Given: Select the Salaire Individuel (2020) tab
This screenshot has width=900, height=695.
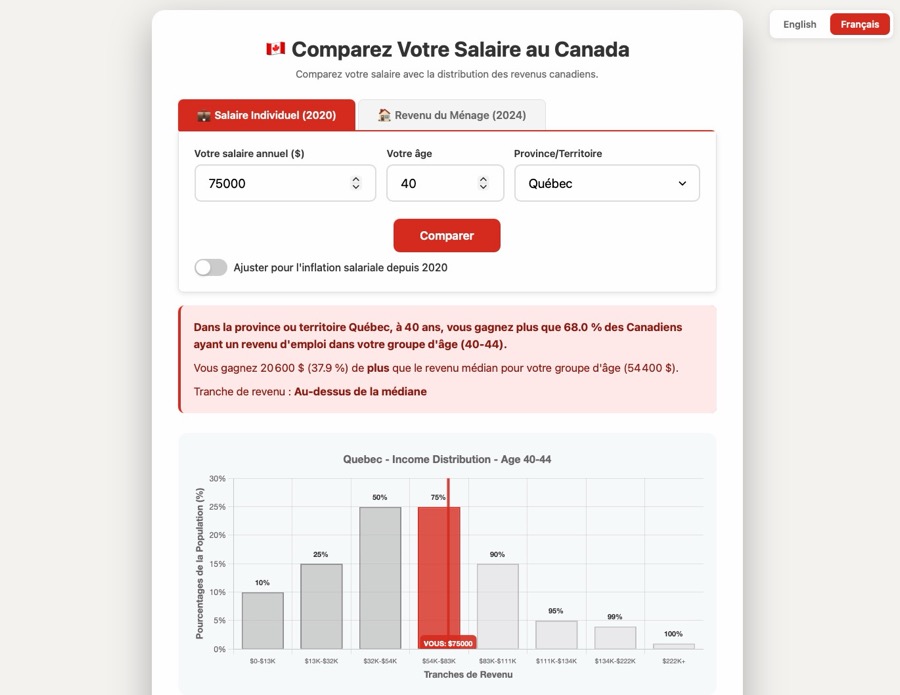Looking at the screenshot, I should (266, 115).
